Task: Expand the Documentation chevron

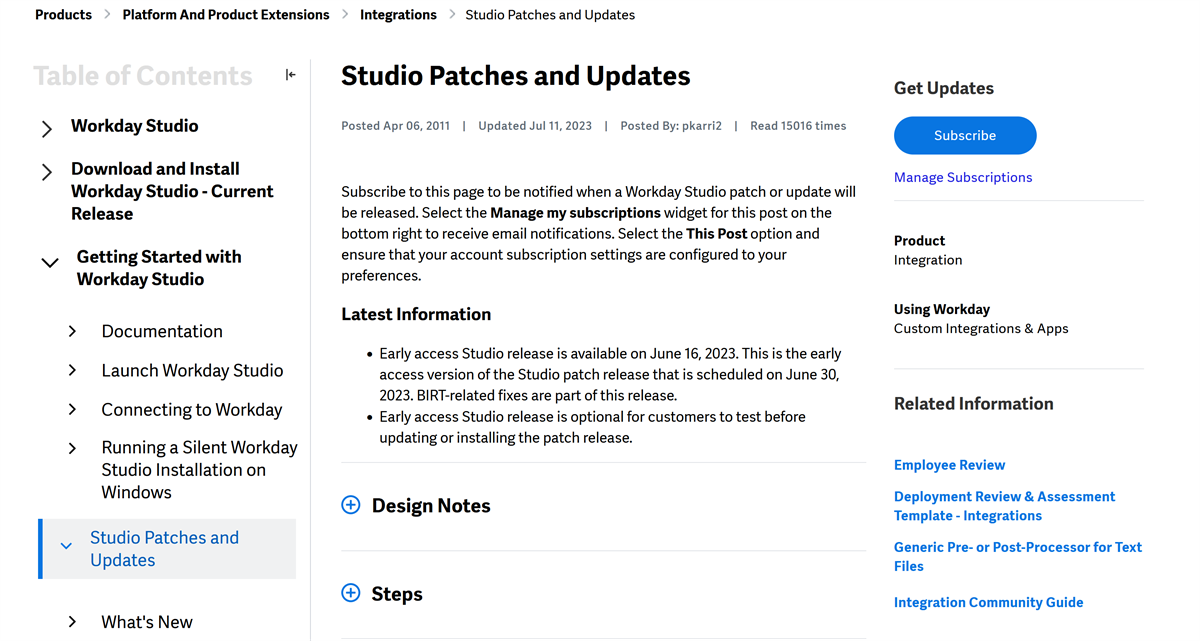Action: (x=72, y=331)
